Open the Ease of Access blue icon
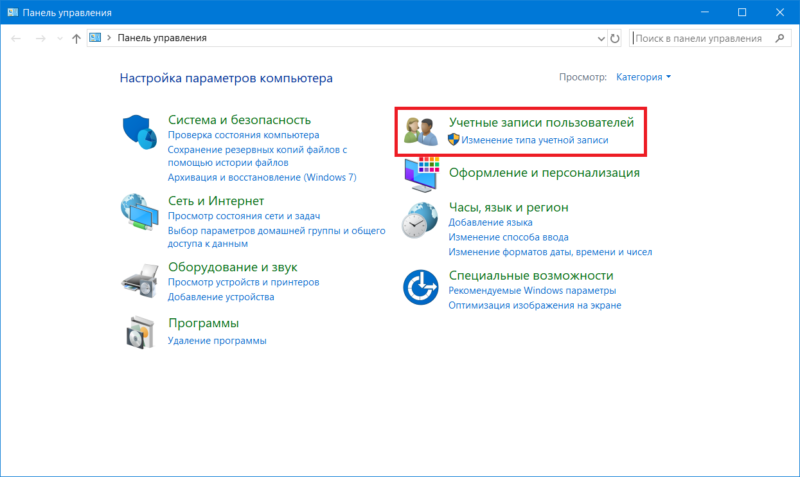The width and height of the screenshot is (800, 477). pyautogui.click(x=420, y=287)
